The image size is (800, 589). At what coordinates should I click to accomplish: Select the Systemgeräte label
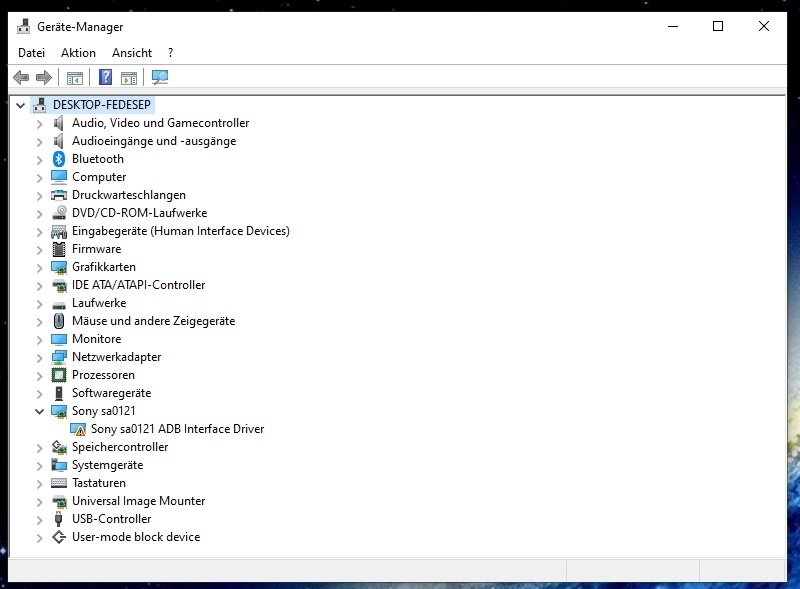pos(108,465)
